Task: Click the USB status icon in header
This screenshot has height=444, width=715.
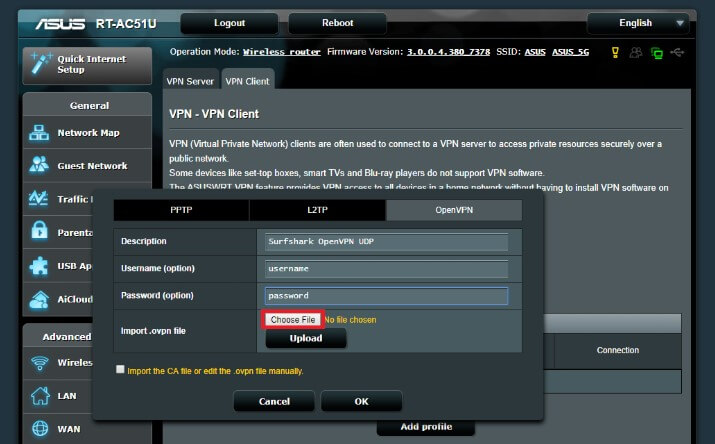Action: [x=681, y=52]
